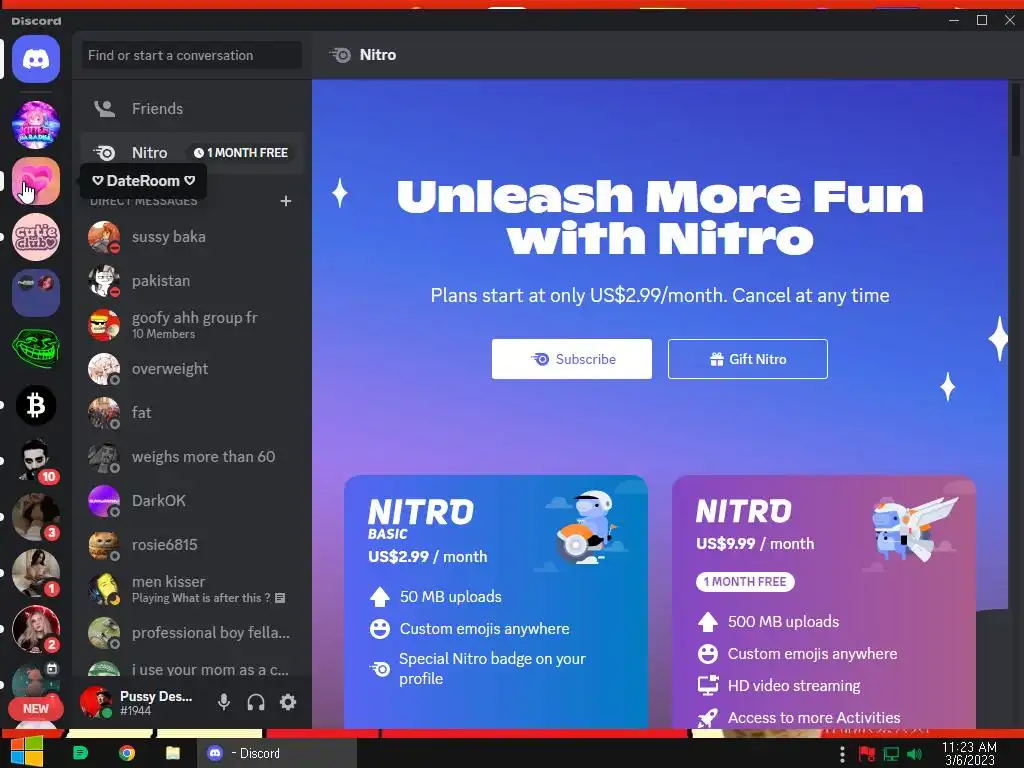This screenshot has height=768, width=1024.
Task: Open DM with men kisser
Action: point(192,588)
